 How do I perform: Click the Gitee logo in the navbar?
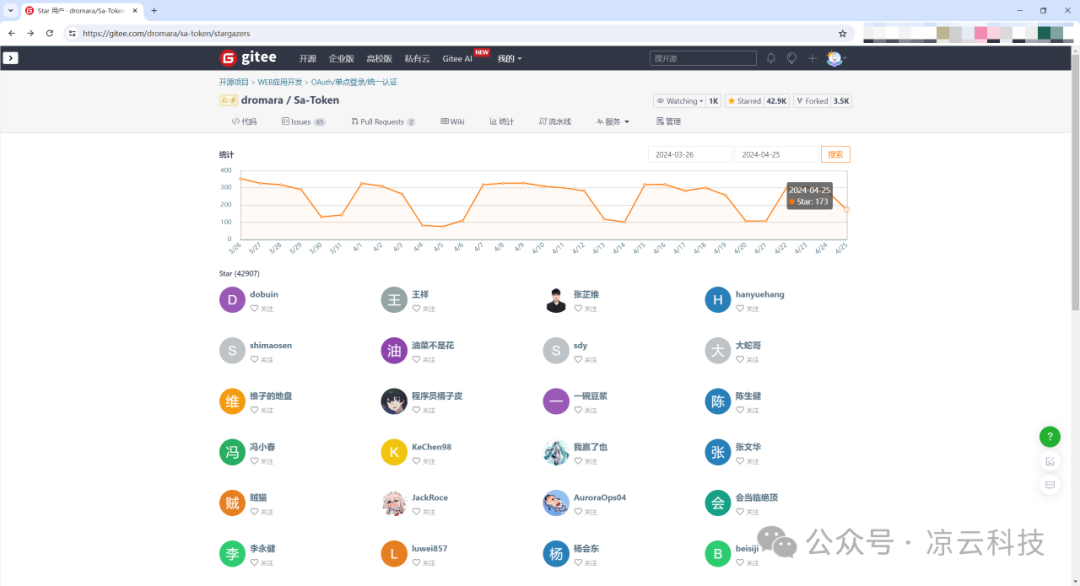pyautogui.click(x=248, y=58)
